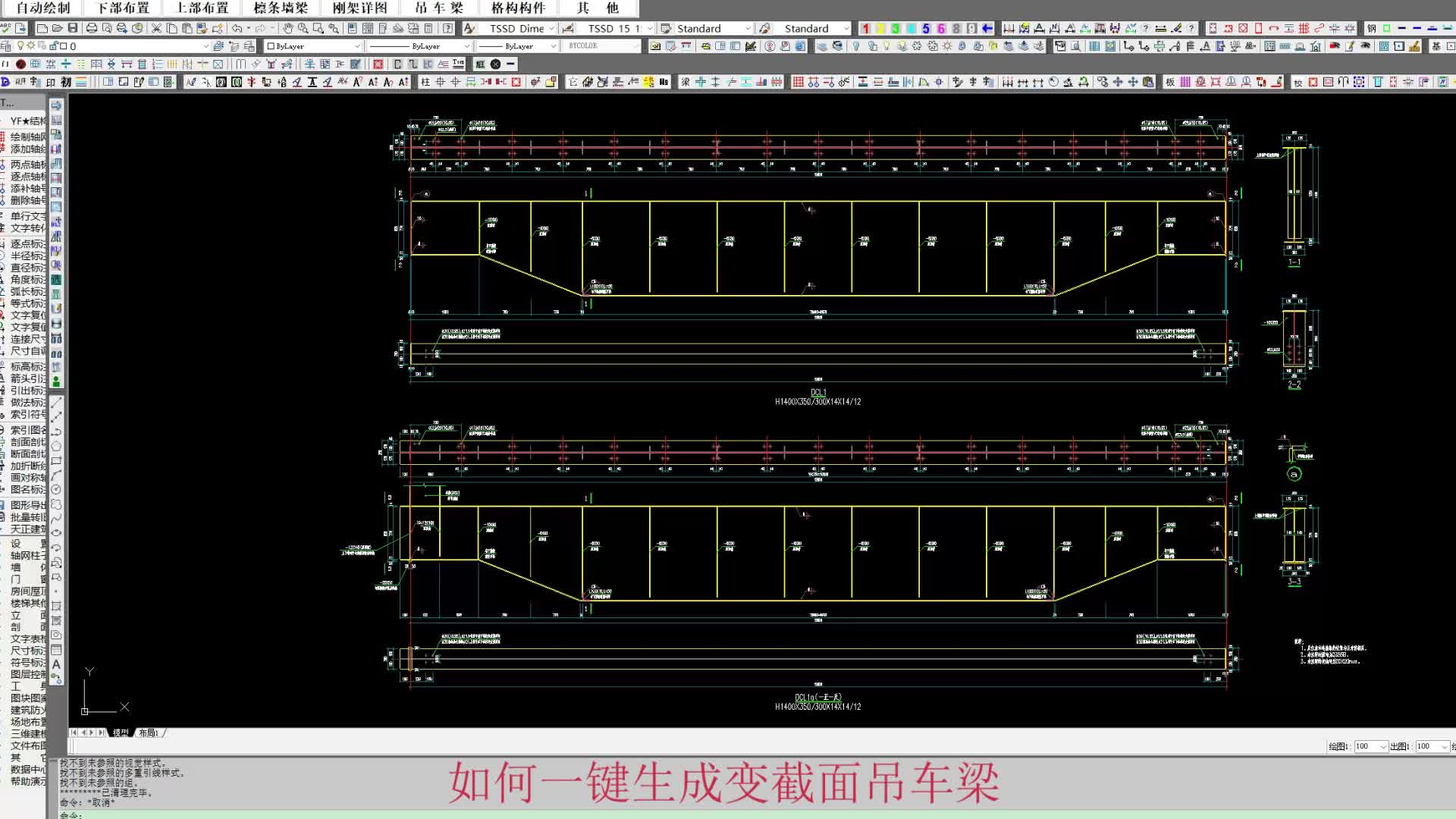
Task: Click the blue left arrow toolbar icon
Action: pos(987,28)
